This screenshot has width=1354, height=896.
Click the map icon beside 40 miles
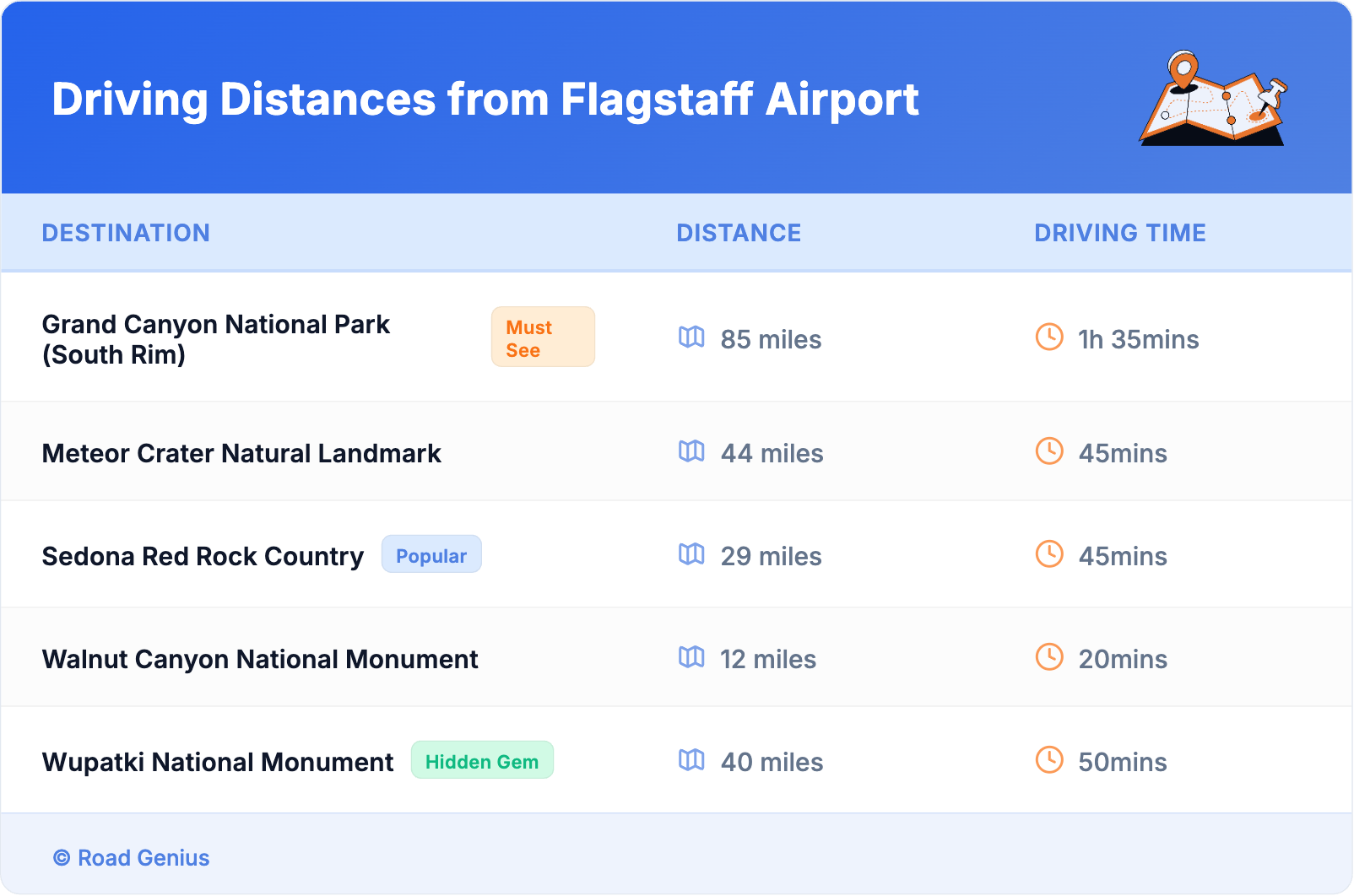click(x=691, y=760)
